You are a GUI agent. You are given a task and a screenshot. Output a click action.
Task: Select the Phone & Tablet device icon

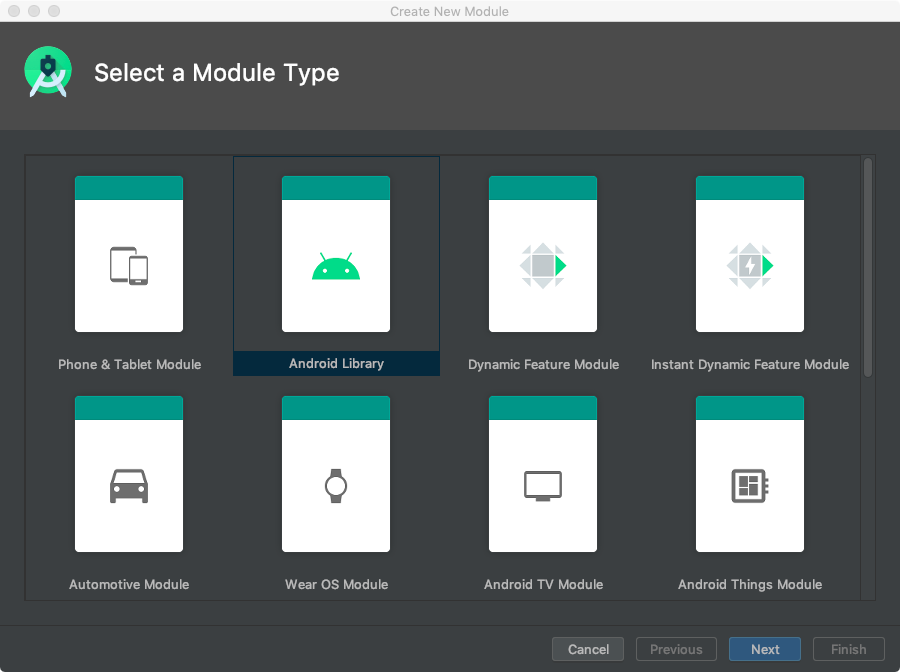pyautogui.click(x=129, y=266)
